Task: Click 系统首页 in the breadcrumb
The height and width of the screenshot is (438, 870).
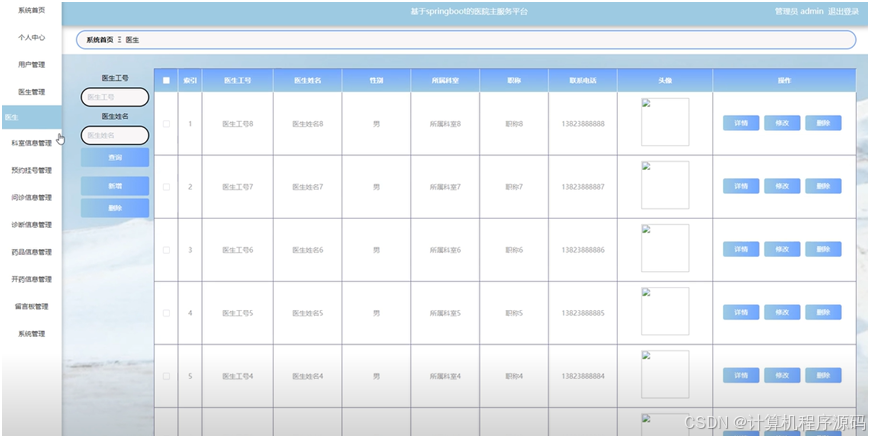Action: click(100, 40)
